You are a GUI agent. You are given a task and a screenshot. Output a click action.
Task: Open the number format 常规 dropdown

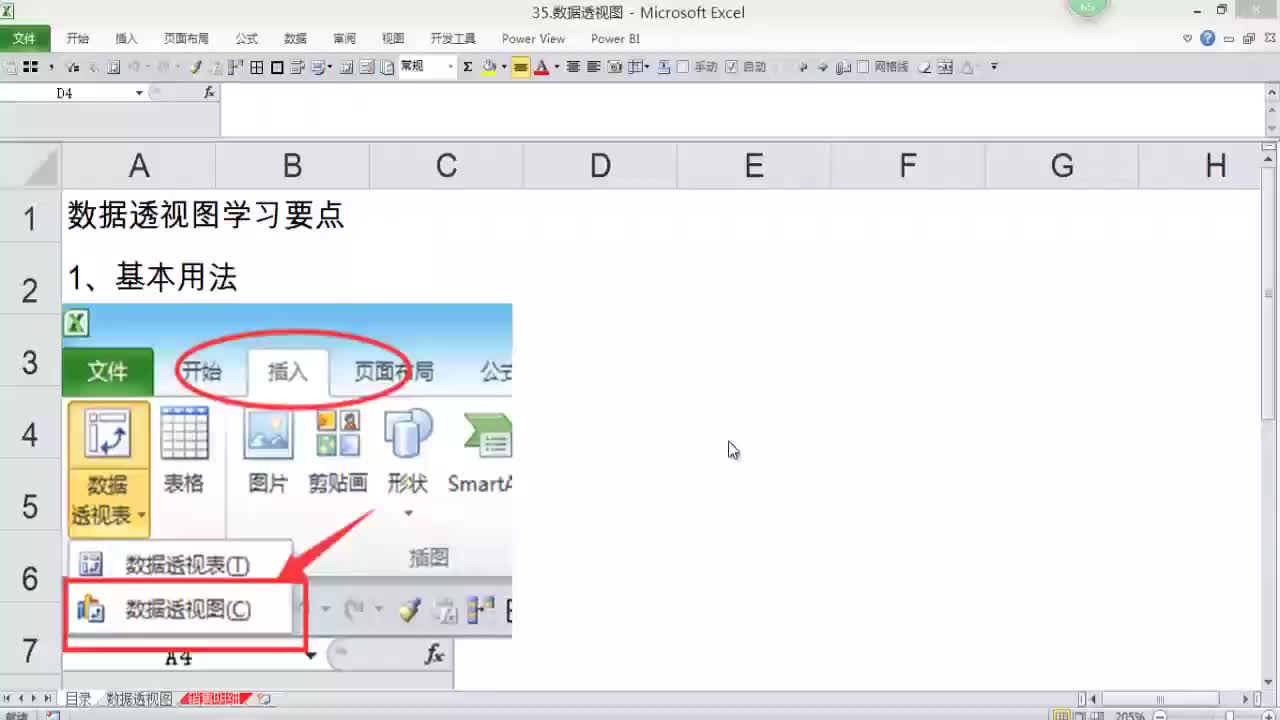(451, 67)
